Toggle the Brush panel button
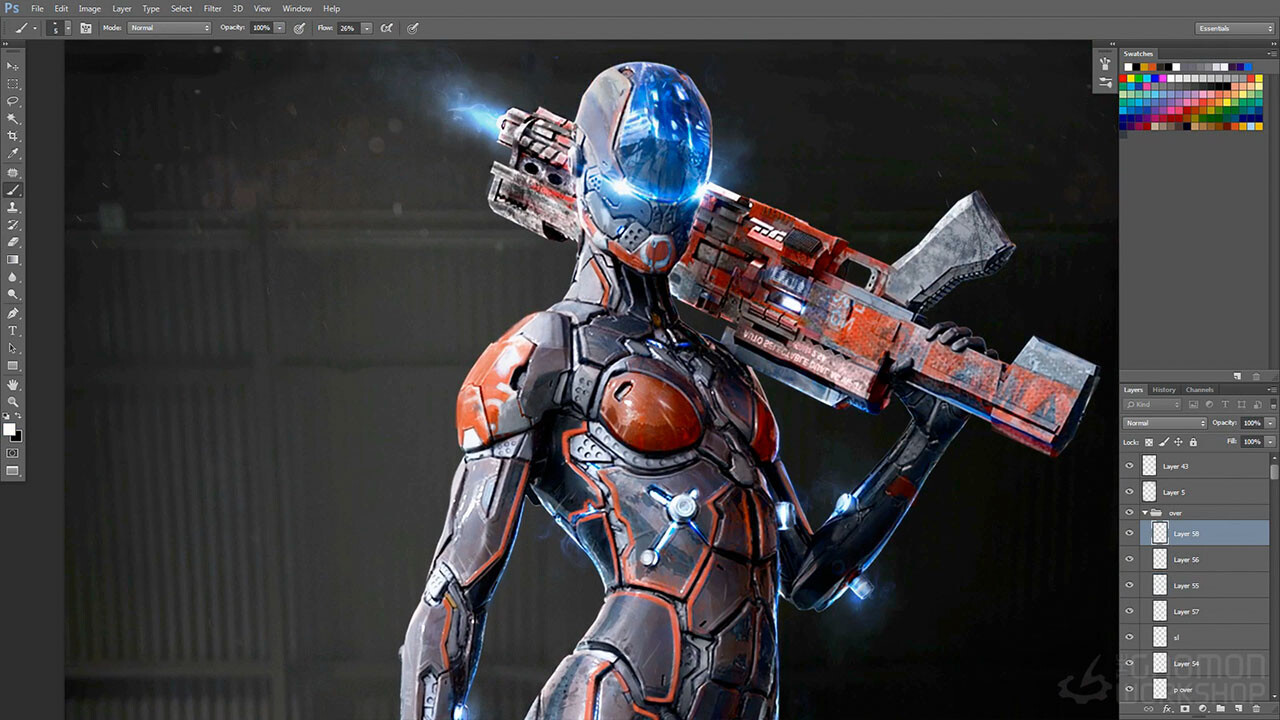The width and height of the screenshot is (1280, 720). (x=86, y=28)
